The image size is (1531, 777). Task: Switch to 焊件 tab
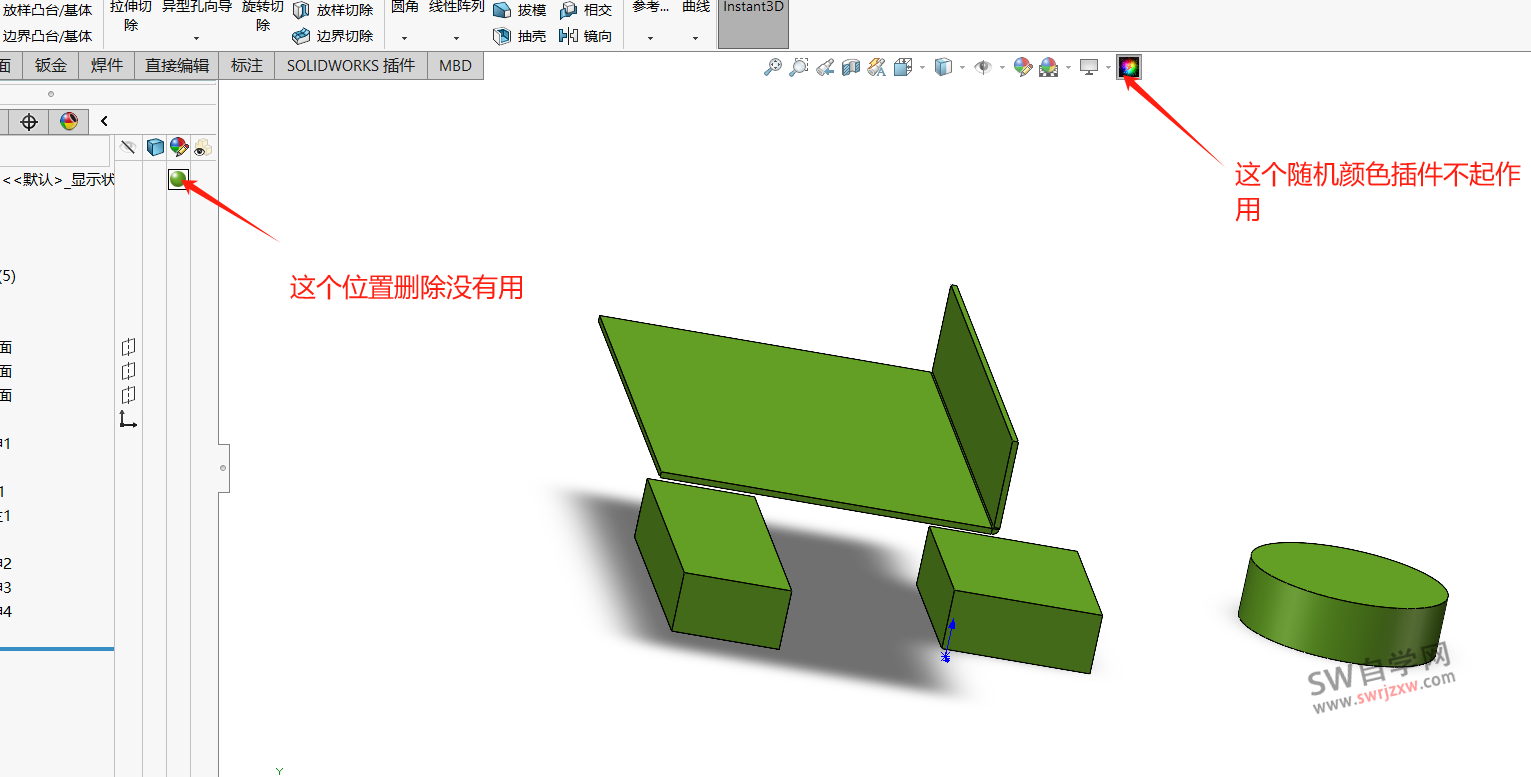tap(107, 66)
